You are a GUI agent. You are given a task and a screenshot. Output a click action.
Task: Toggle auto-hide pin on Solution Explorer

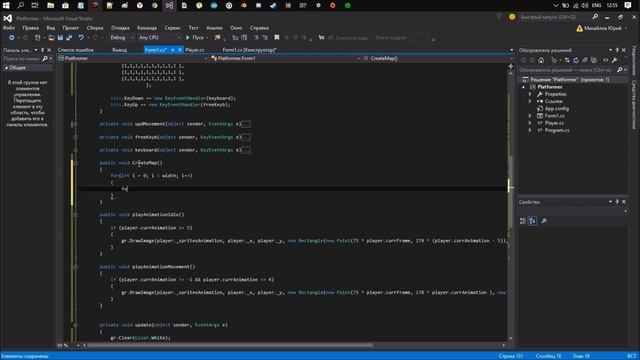(617, 50)
